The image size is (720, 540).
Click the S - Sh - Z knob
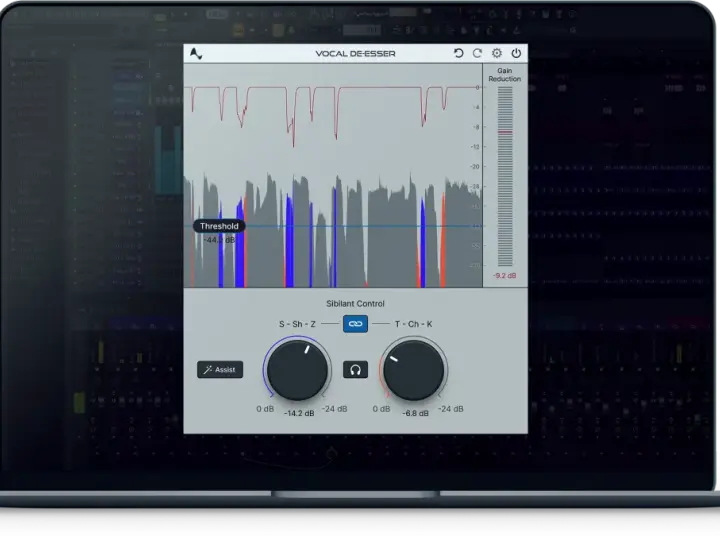click(x=298, y=370)
